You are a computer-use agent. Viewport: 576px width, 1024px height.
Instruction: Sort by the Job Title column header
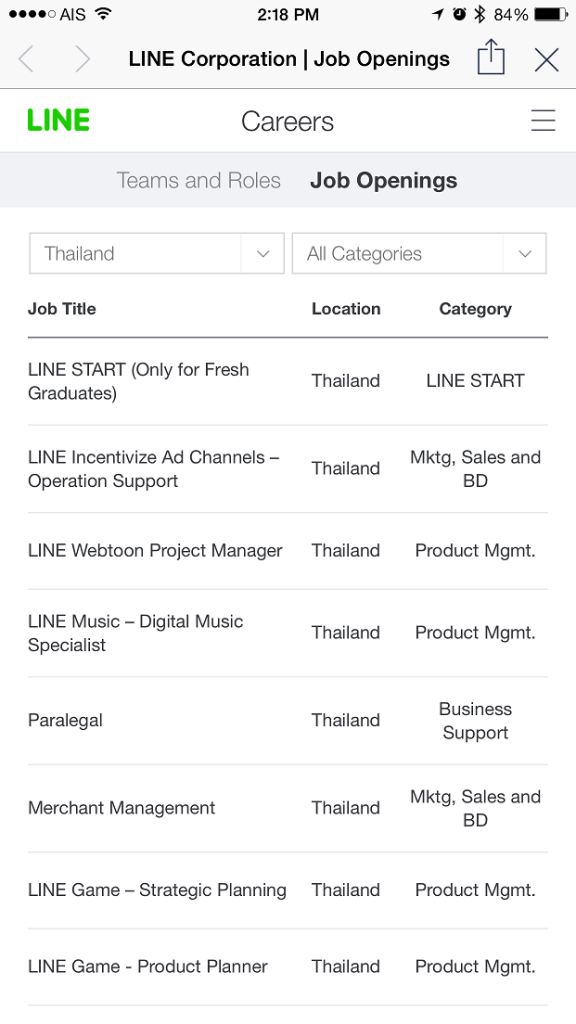click(62, 309)
